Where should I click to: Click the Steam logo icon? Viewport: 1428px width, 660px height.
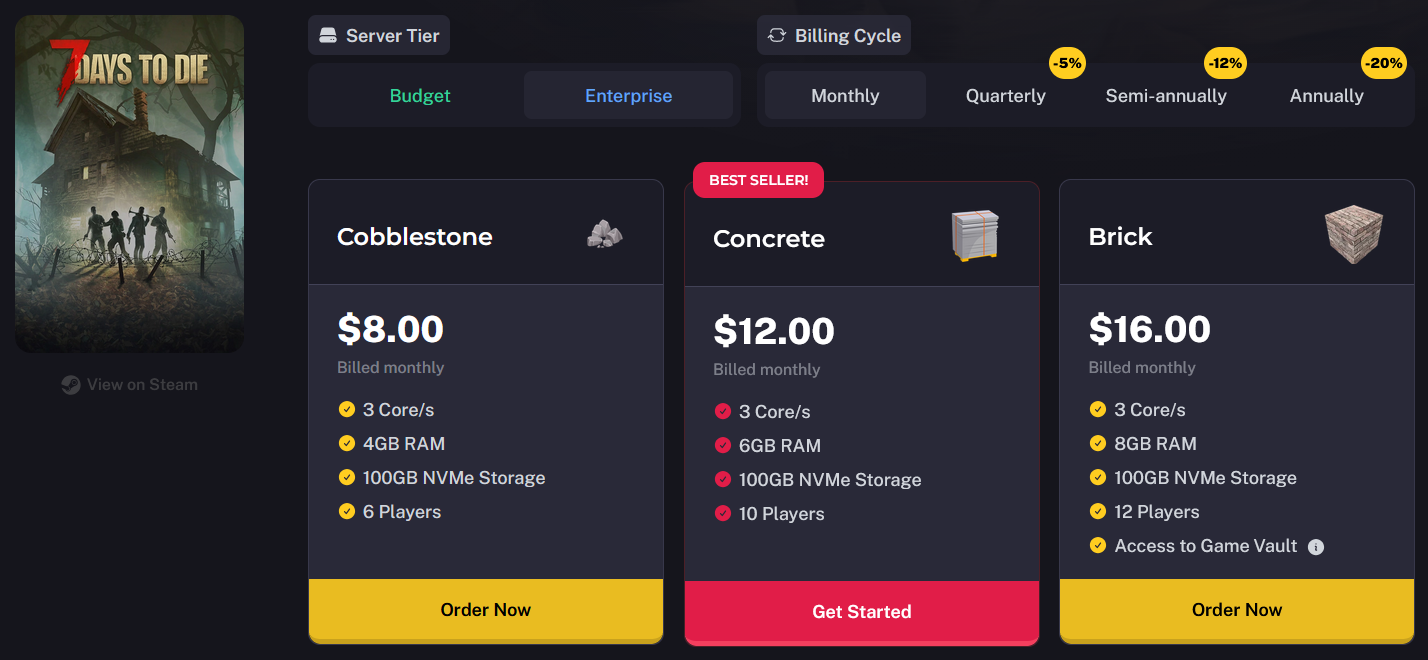point(71,385)
